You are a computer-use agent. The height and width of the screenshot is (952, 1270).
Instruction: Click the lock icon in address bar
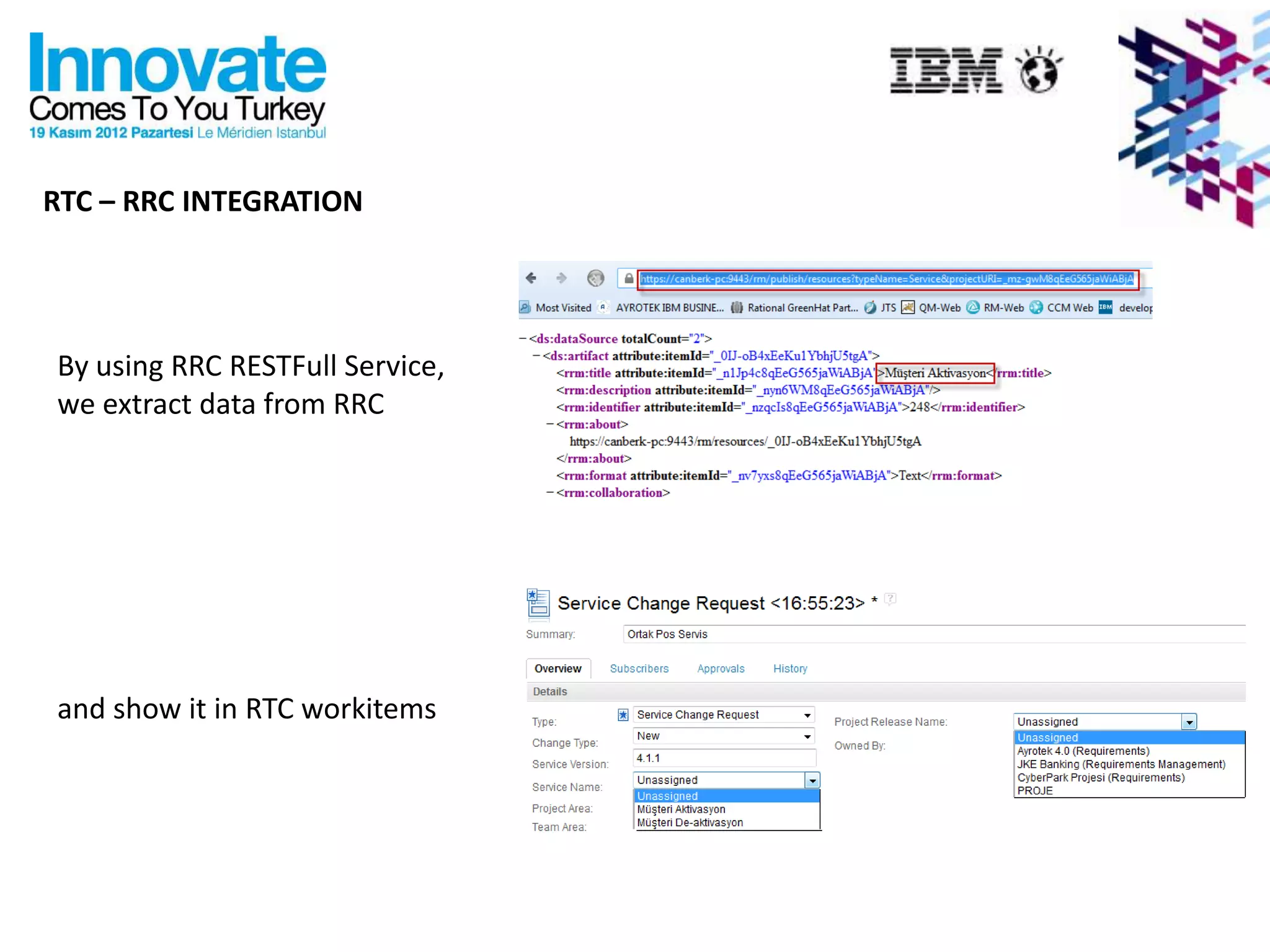tap(629, 279)
